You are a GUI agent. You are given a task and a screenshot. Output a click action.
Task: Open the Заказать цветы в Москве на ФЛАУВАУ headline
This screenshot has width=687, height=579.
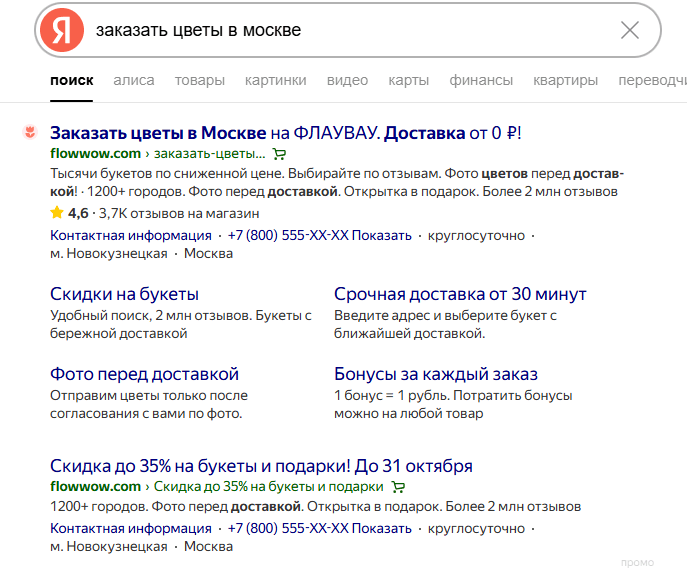pos(286,133)
